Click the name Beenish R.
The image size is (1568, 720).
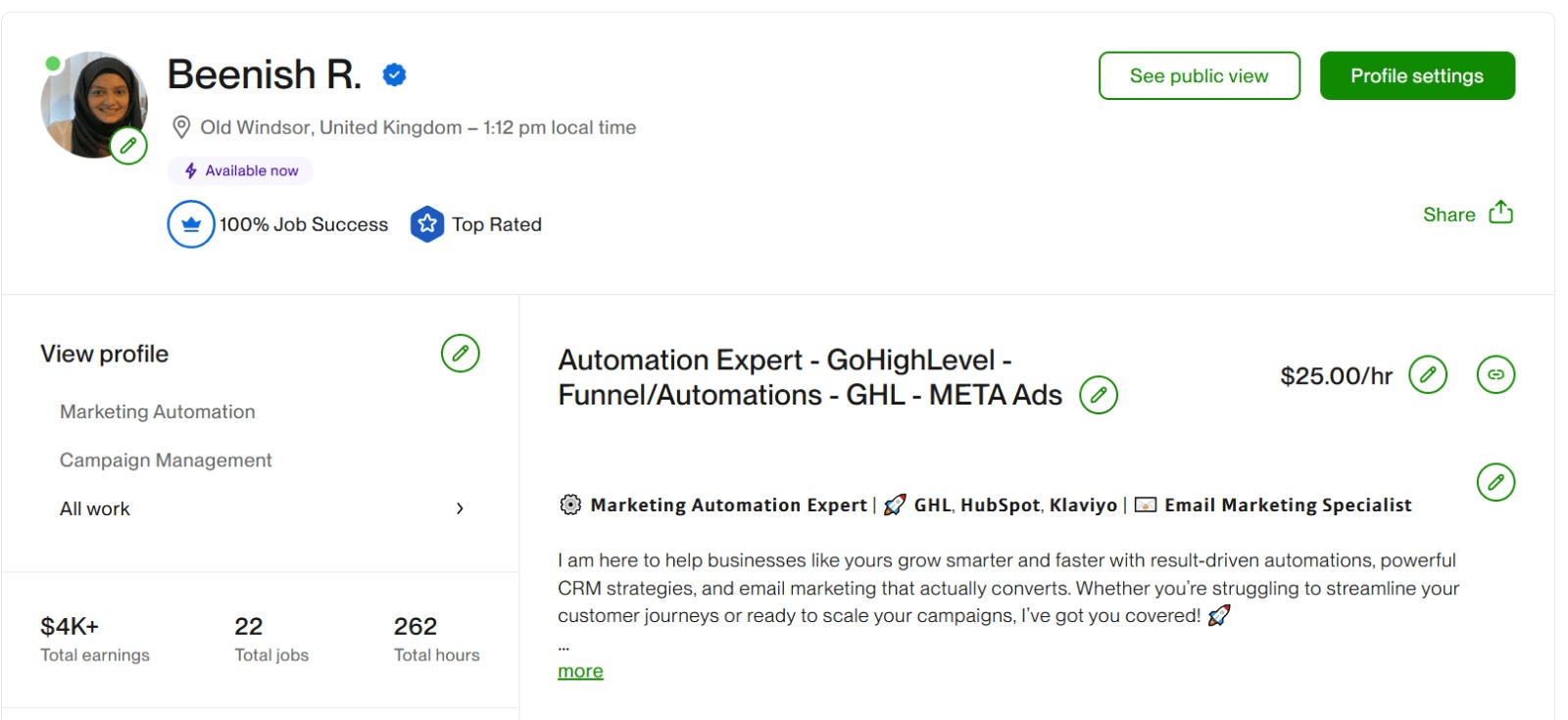[265, 74]
